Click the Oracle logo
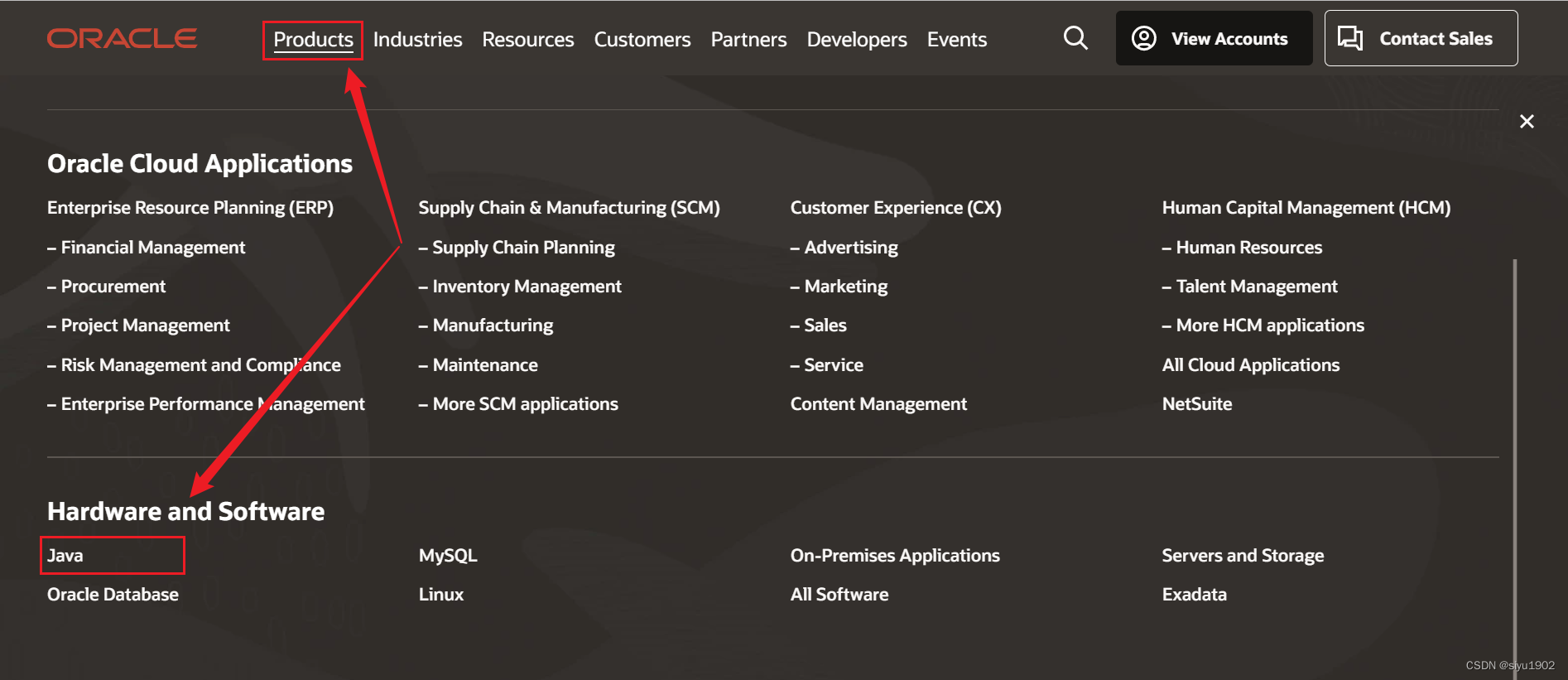This screenshot has width=1568, height=680. (123, 39)
